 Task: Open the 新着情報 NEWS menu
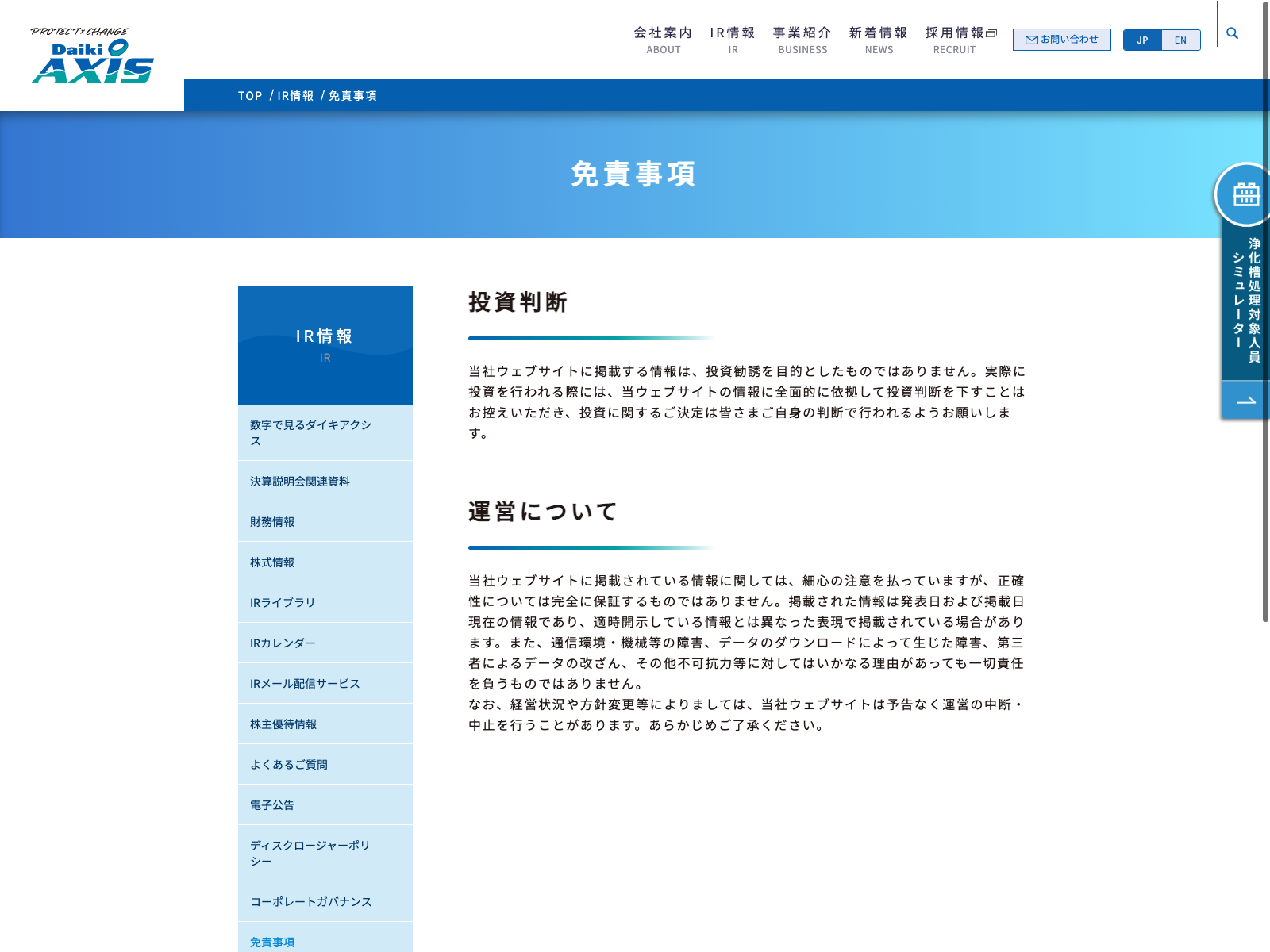(x=879, y=40)
